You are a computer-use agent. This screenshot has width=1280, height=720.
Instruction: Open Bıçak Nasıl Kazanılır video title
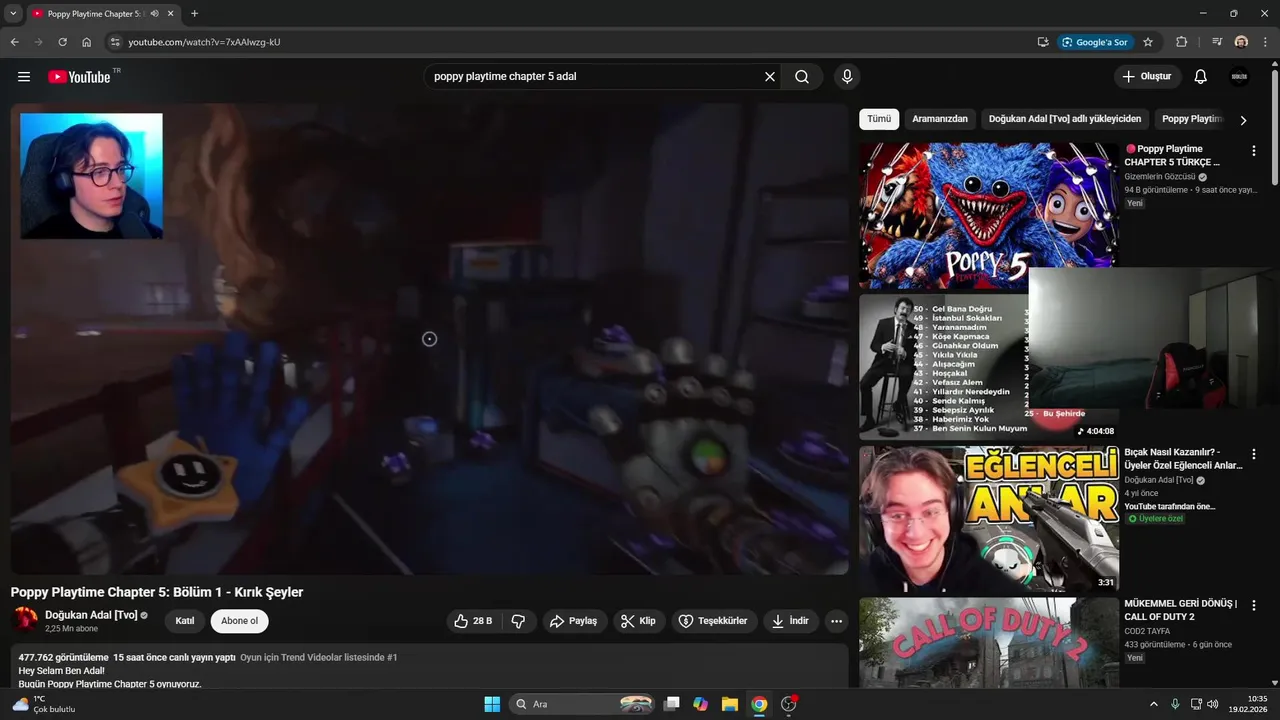1183,459
